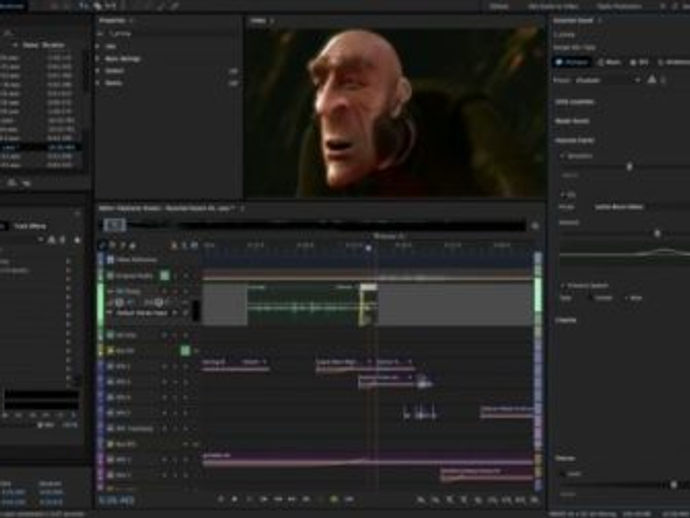Mute the SFX 1 track
The width and height of the screenshot is (690, 518).
pyautogui.click(x=165, y=366)
